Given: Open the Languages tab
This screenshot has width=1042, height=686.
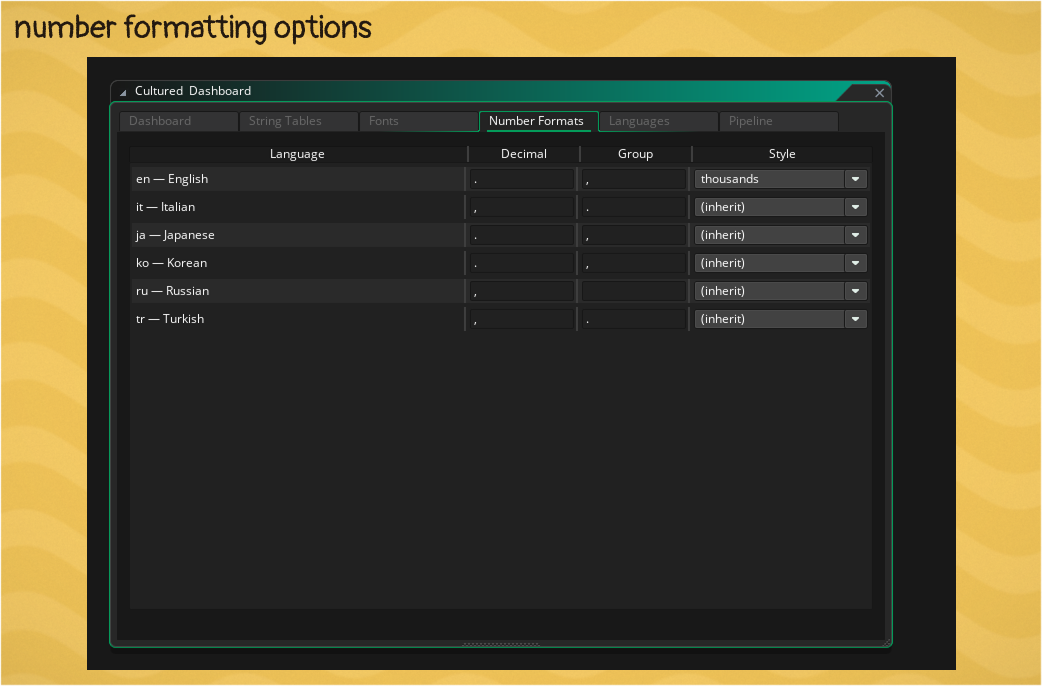Looking at the screenshot, I should click(x=659, y=121).
